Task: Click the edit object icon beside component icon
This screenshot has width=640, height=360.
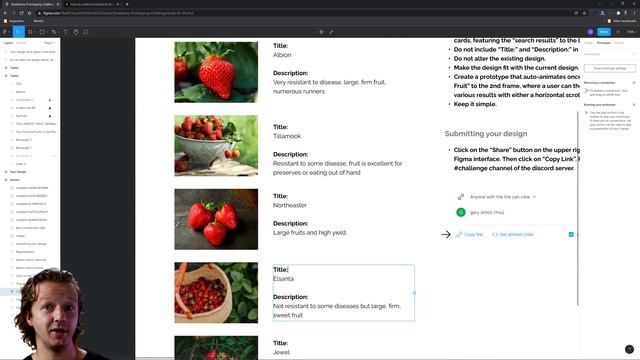Action: (331, 32)
